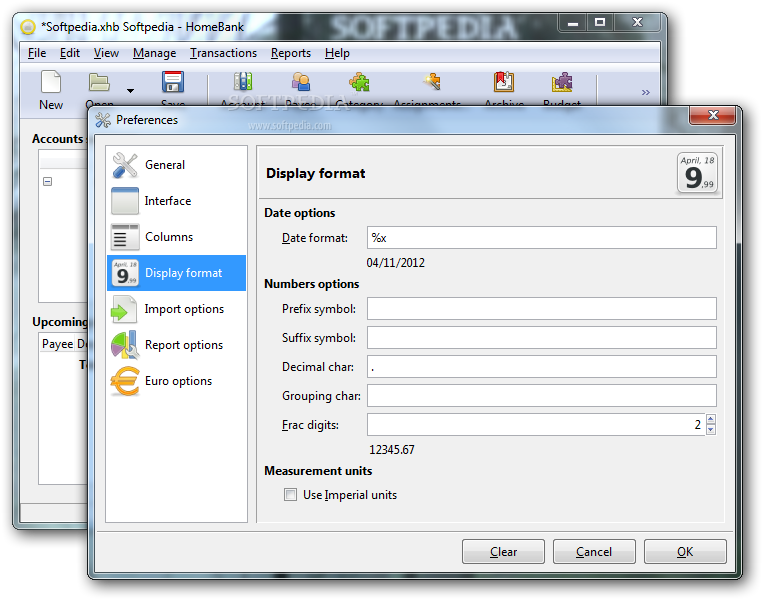Show more toolbar items chevron
This screenshot has height=600, width=763.
[645, 92]
